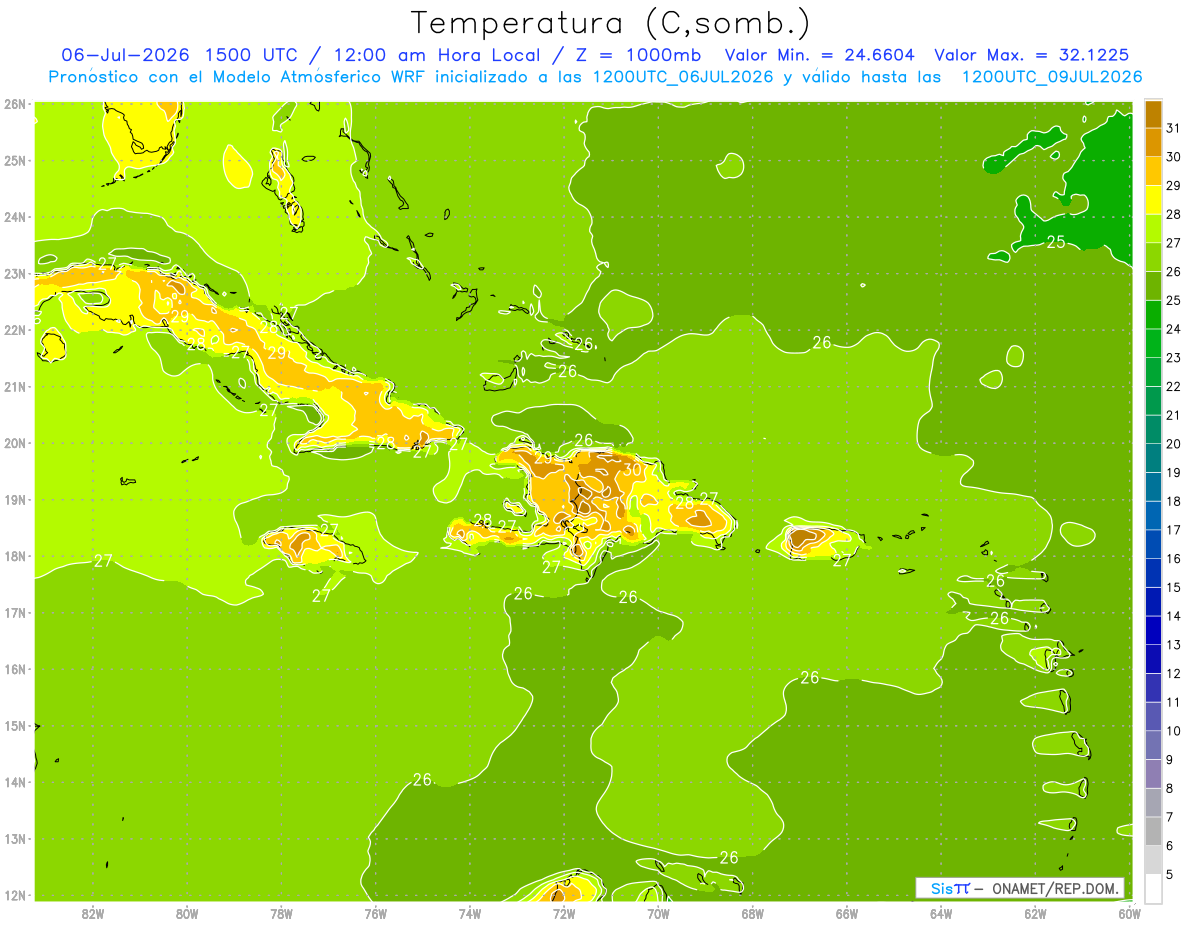The image size is (1200, 927).
Task: Click the 64W longitude axis label
Action: point(942,913)
